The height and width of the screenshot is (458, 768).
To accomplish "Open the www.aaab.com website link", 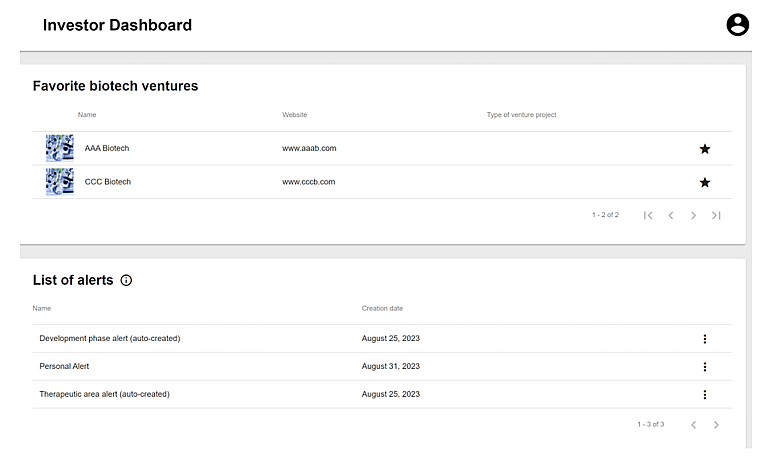I will (309, 148).
